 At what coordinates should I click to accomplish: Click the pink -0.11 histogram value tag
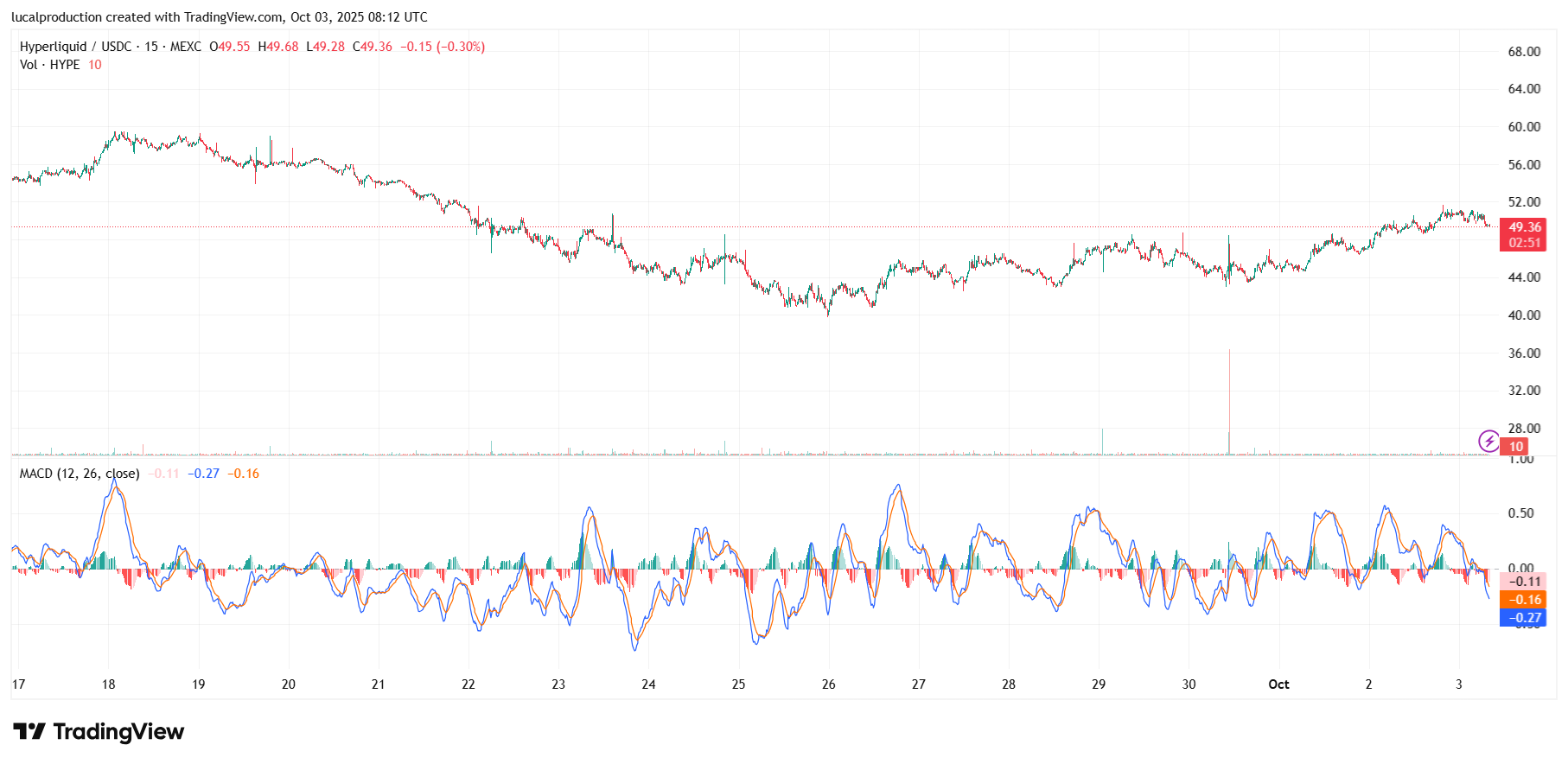(x=1524, y=582)
